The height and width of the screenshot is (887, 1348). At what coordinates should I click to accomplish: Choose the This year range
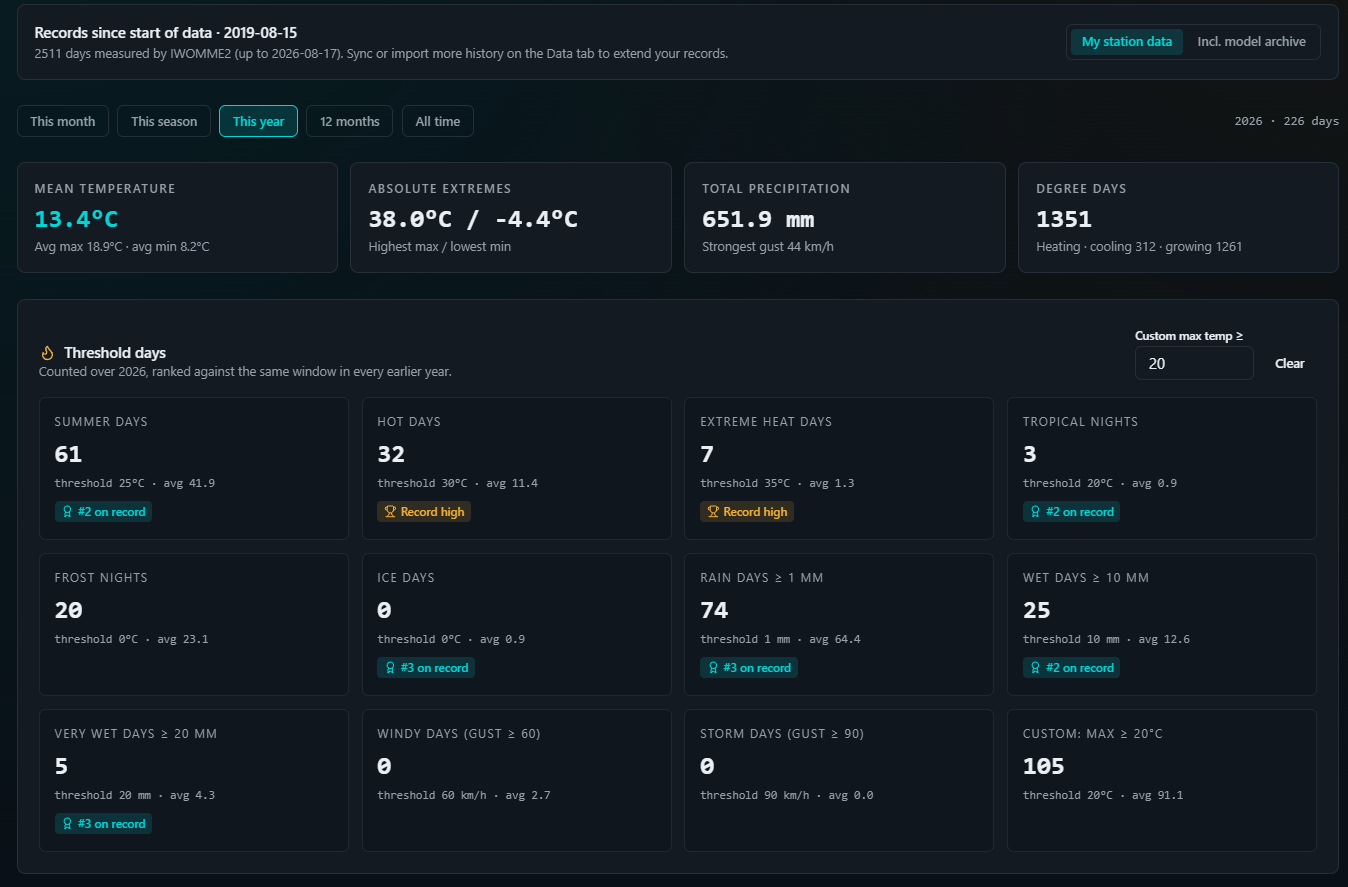[258, 121]
